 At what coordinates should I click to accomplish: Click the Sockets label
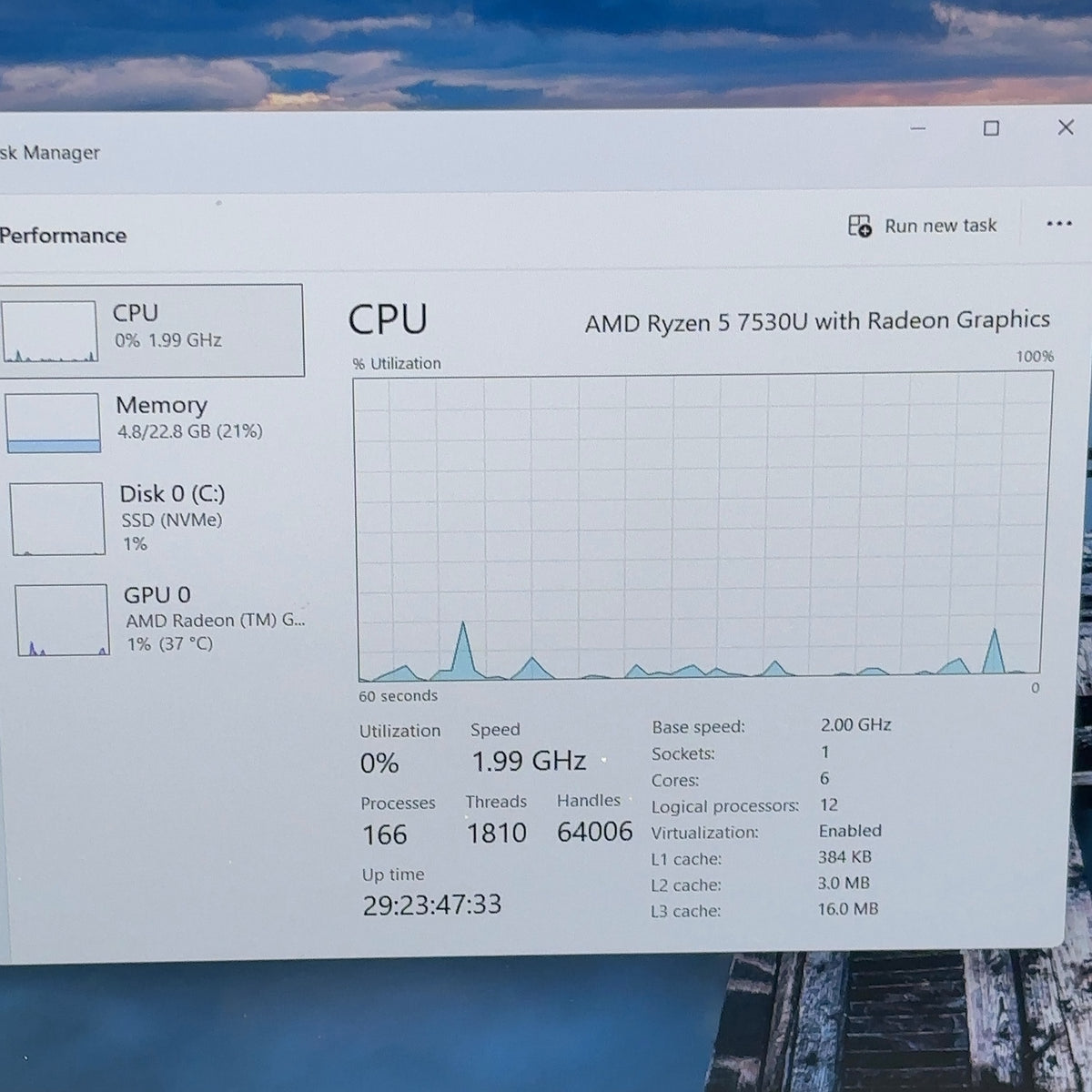683,753
